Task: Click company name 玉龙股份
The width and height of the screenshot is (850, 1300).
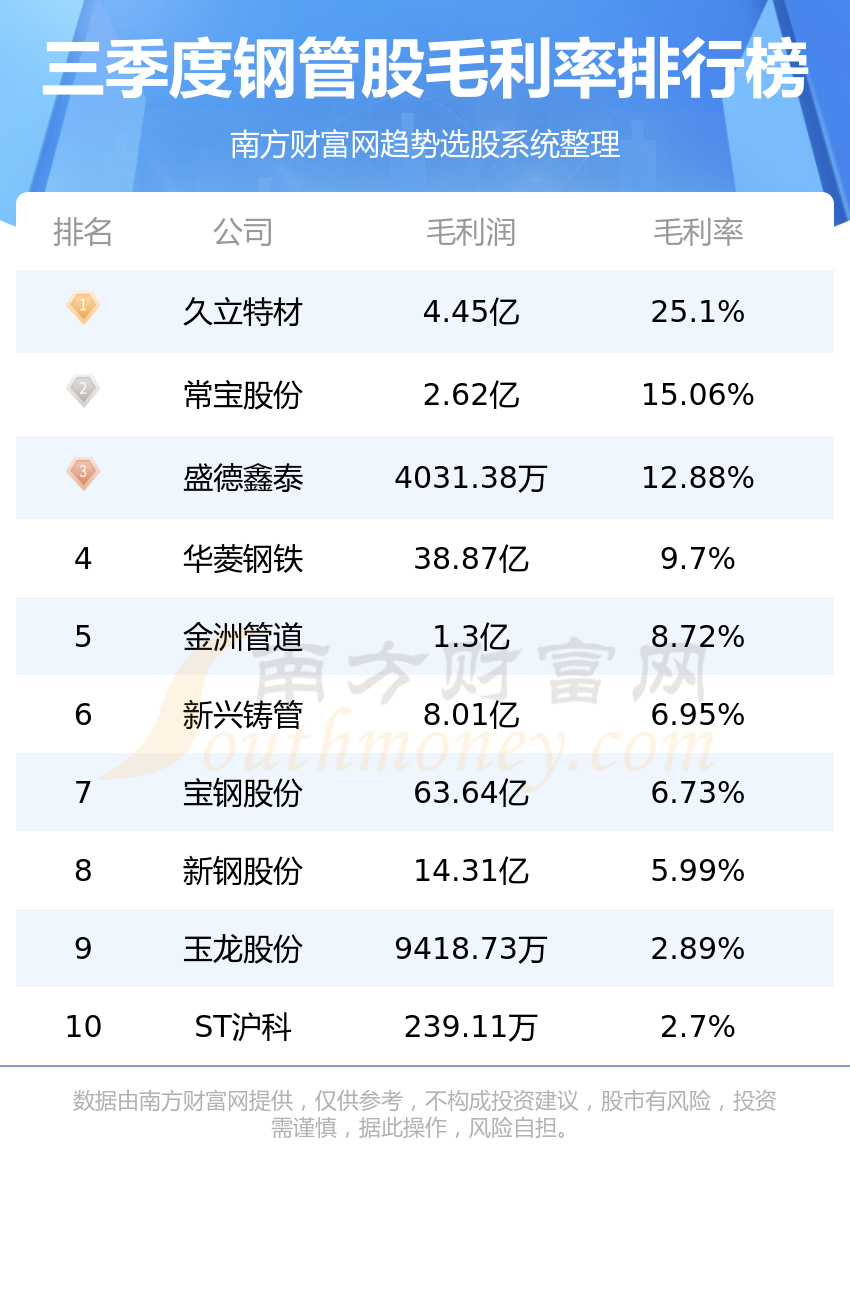Action: point(243,948)
